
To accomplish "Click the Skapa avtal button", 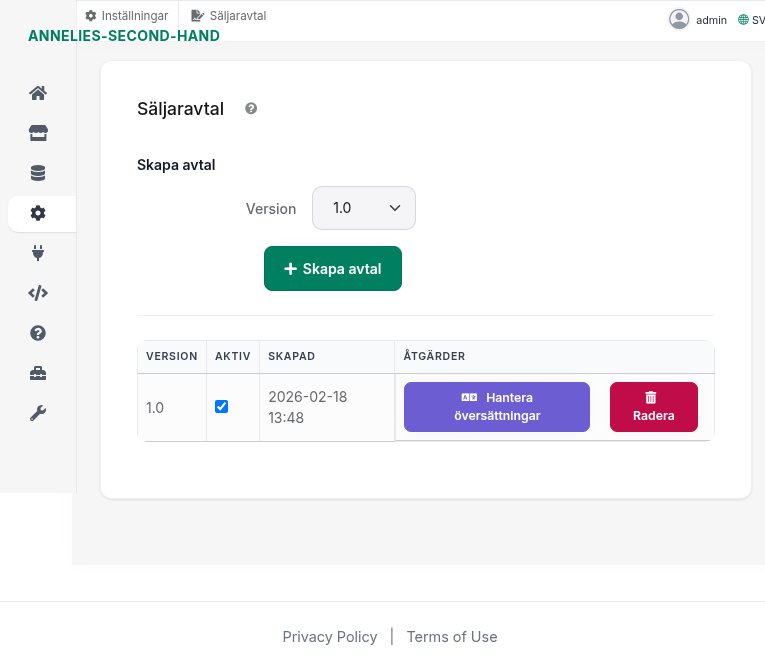I will [x=333, y=268].
